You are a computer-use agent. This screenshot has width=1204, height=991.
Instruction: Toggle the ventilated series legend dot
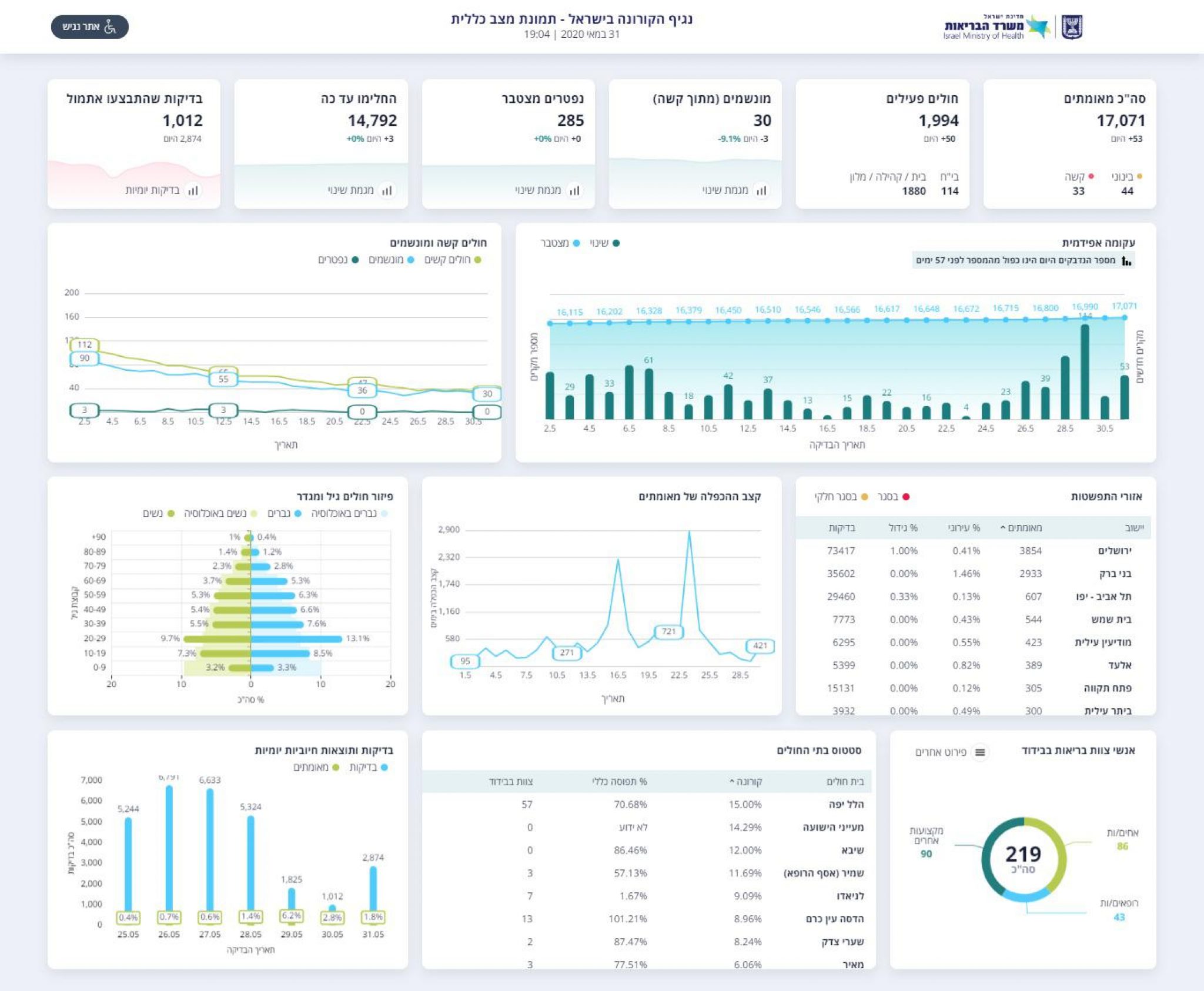click(x=410, y=260)
